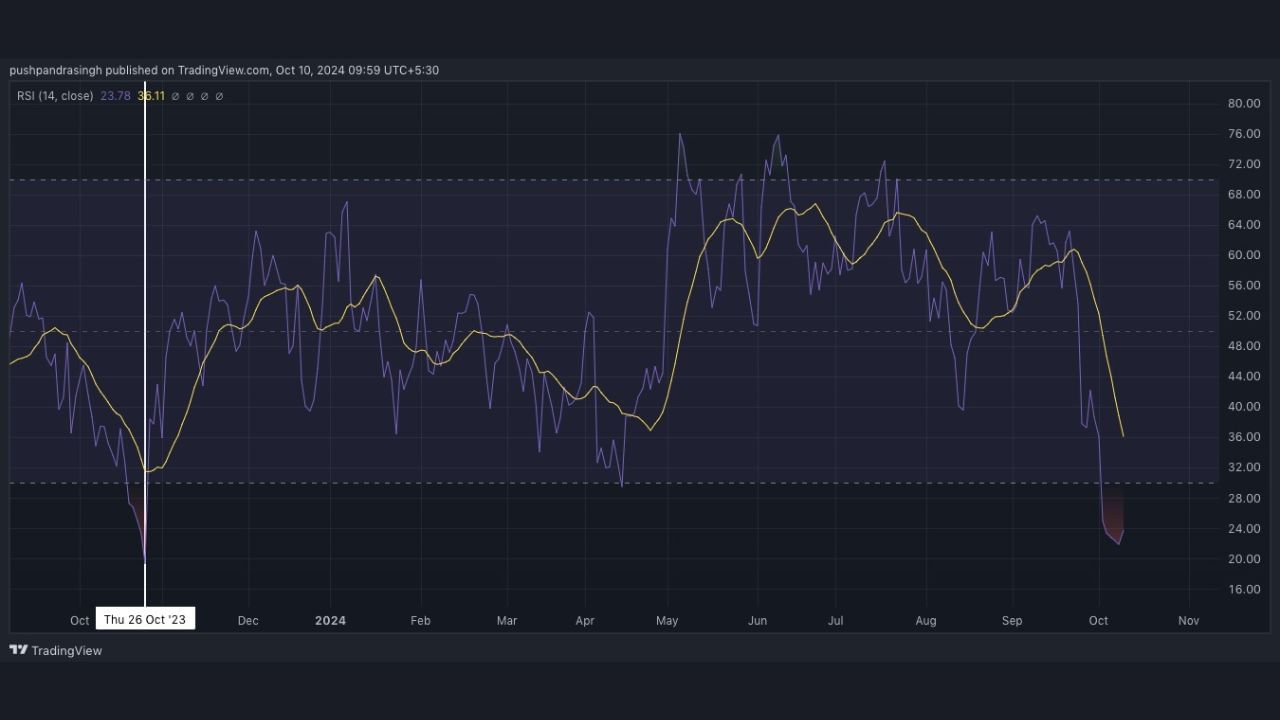1280x720 pixels.
Task: Click the 'Thu 26 Oct '23' date label
Action: coord(145,620)
